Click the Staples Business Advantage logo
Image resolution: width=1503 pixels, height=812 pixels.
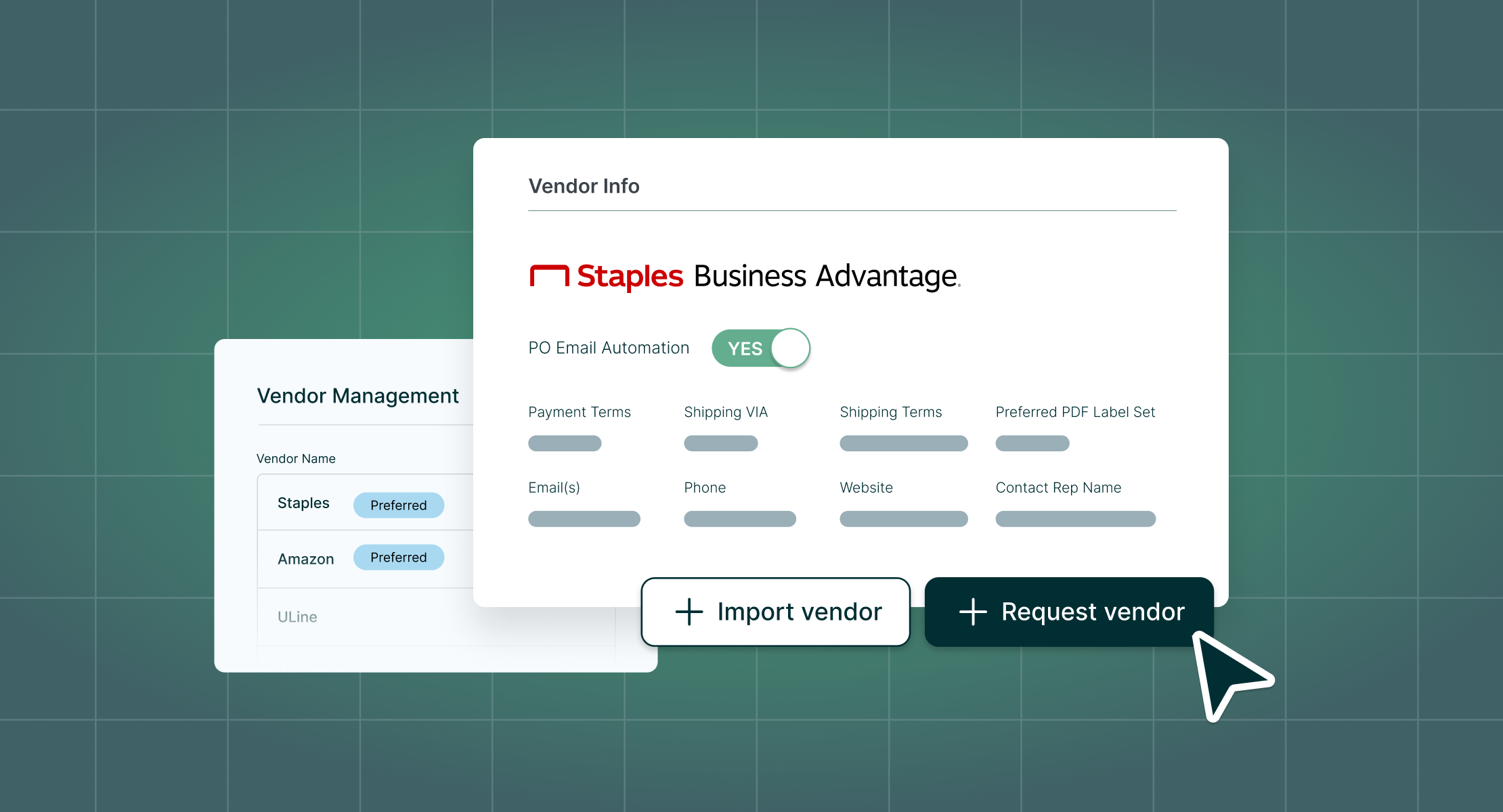745,277
